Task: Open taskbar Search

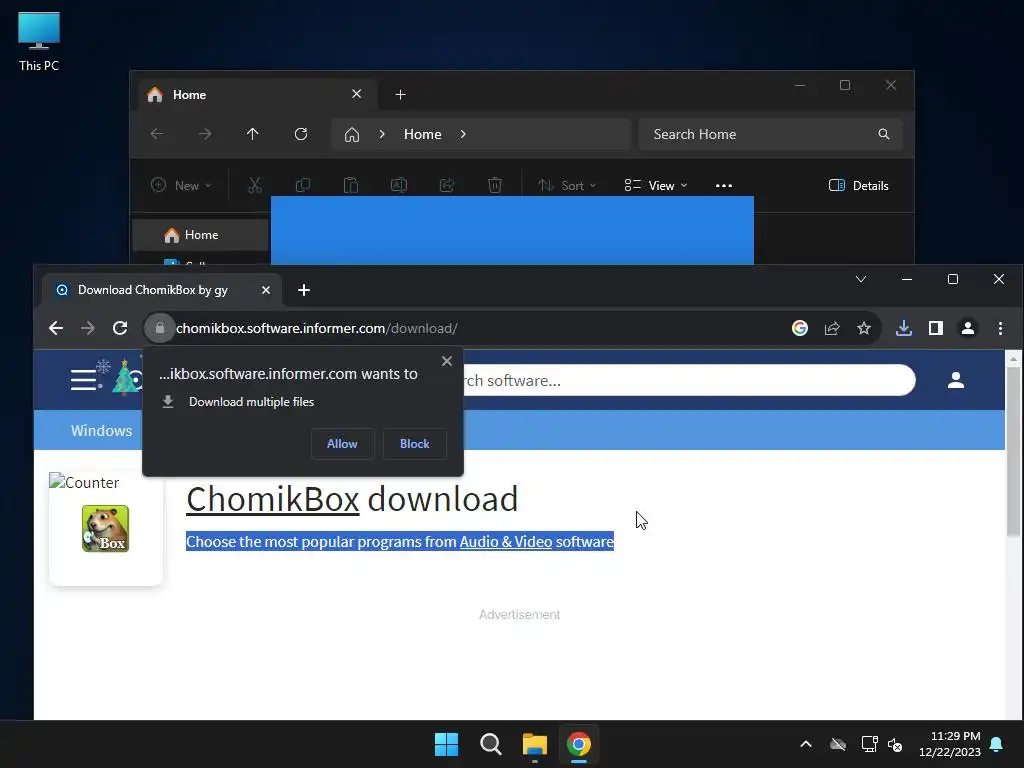Action: 490,744
